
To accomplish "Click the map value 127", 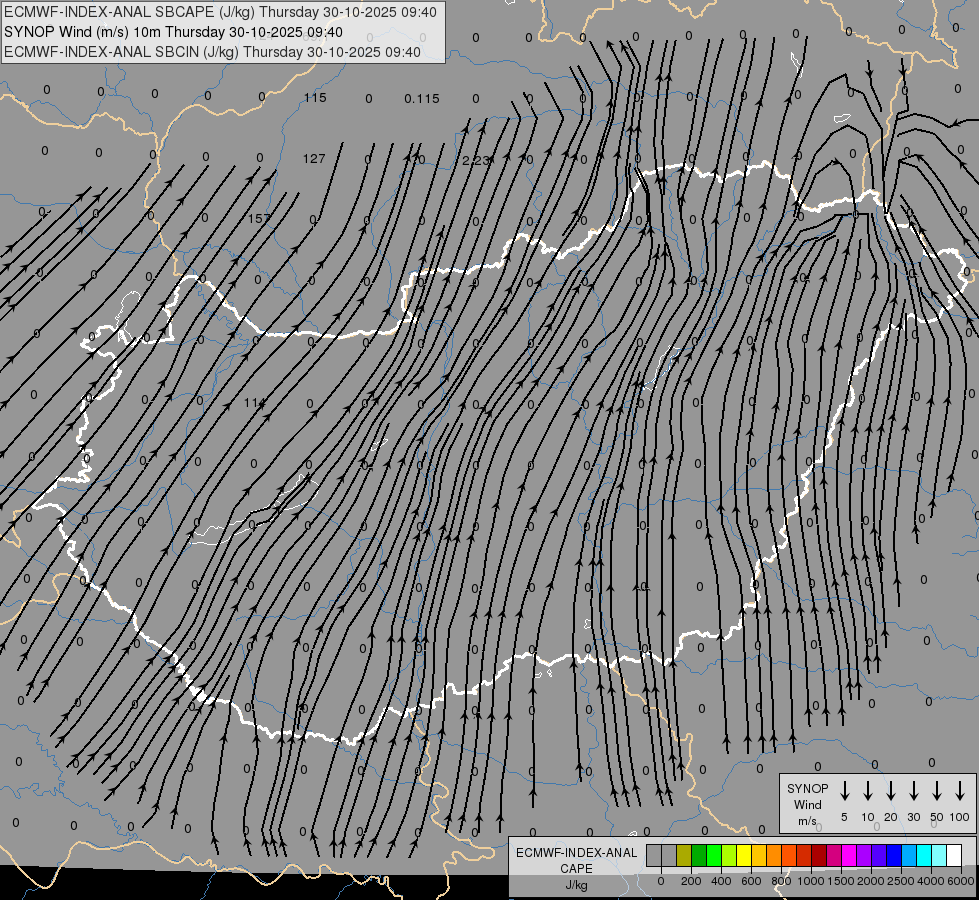I will (314, 159).
